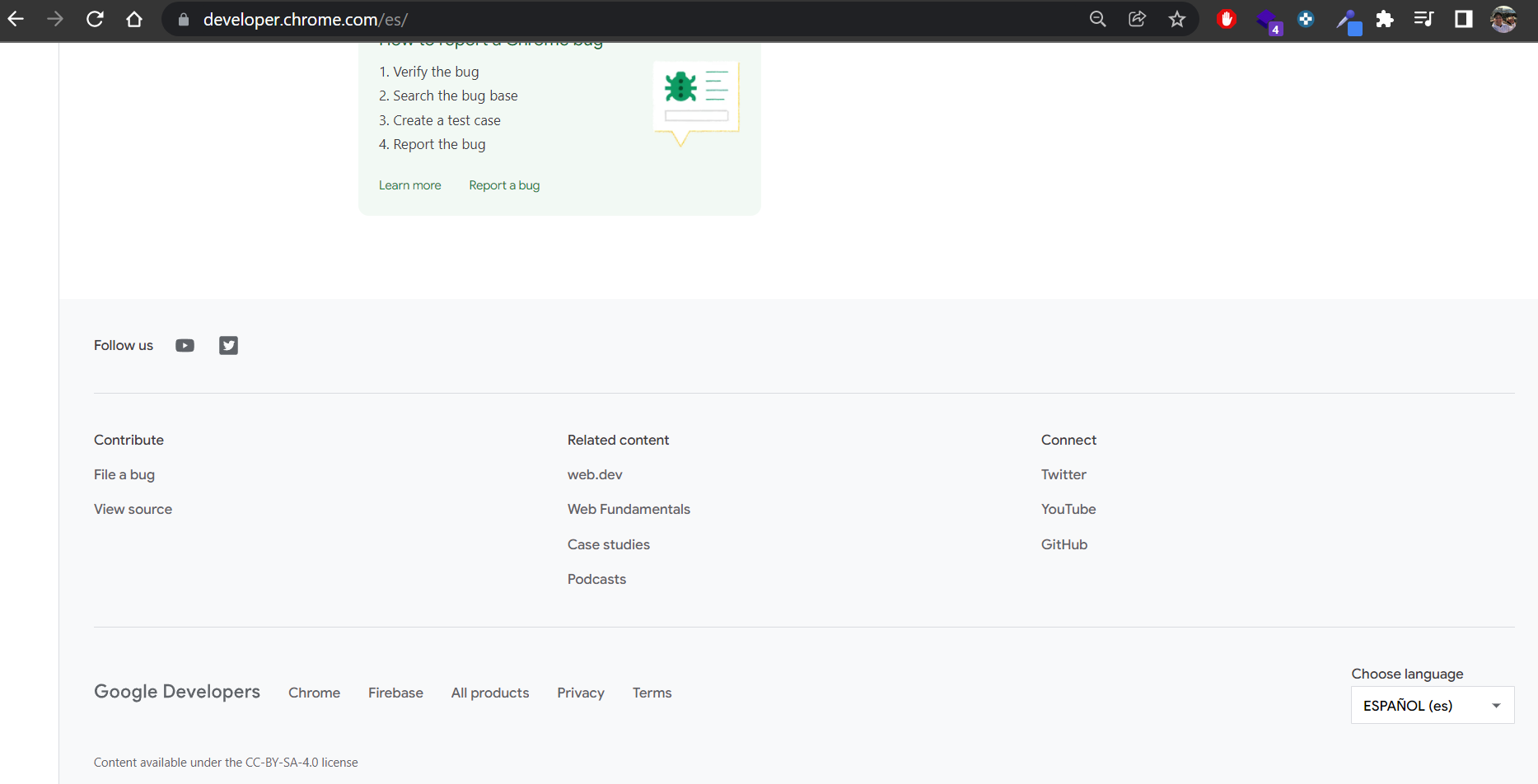The width and height of the screenshot is (1538, 784).
Task: Open the music playlist extension icon
Action: tap(1424, 19)
